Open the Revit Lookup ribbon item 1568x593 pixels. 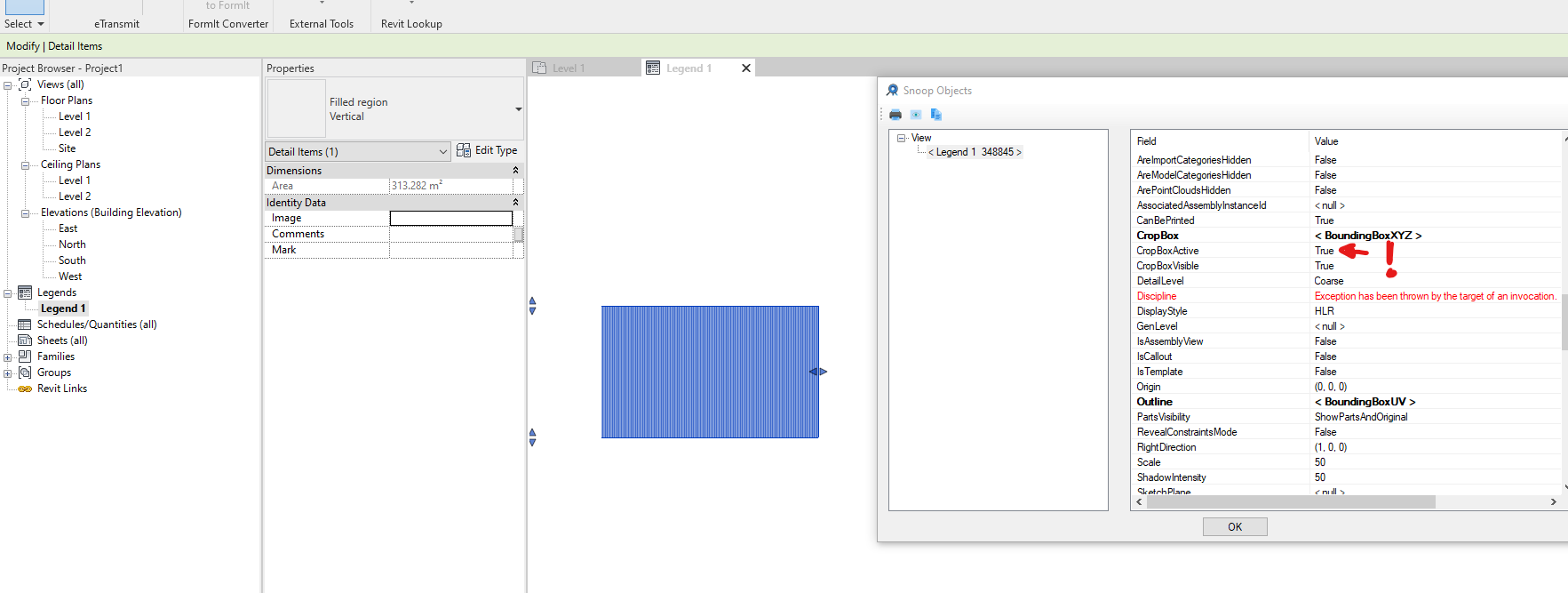point(411,24)
